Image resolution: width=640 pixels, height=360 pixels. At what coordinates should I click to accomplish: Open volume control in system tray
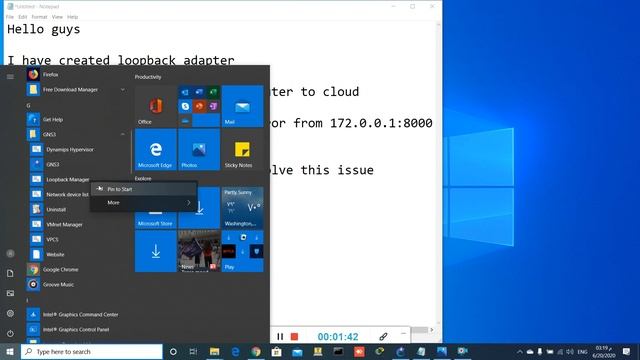point(570,351)
